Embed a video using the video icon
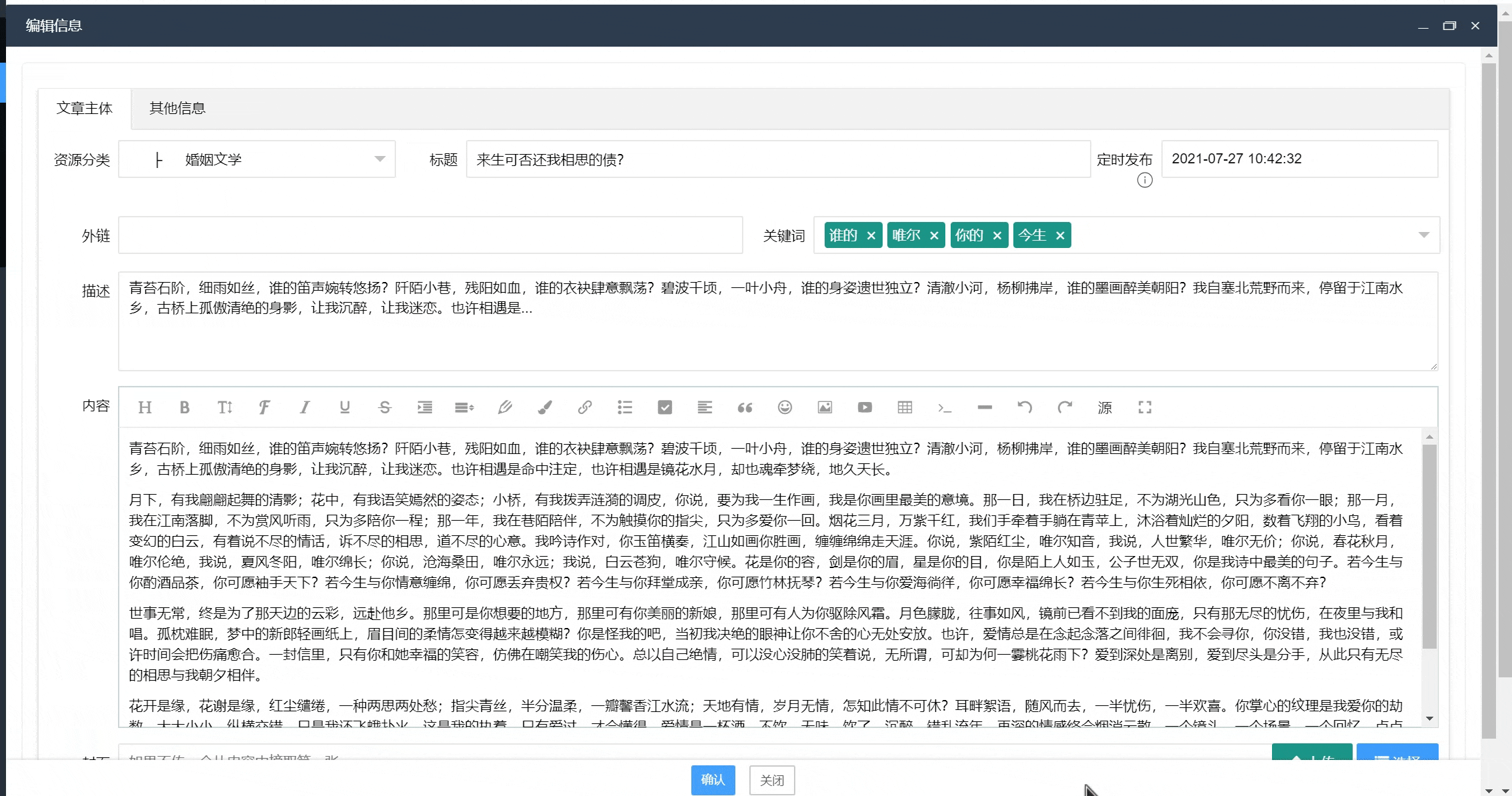The width and height of the screenshot is (1512, 796). [x=865, y=407]
